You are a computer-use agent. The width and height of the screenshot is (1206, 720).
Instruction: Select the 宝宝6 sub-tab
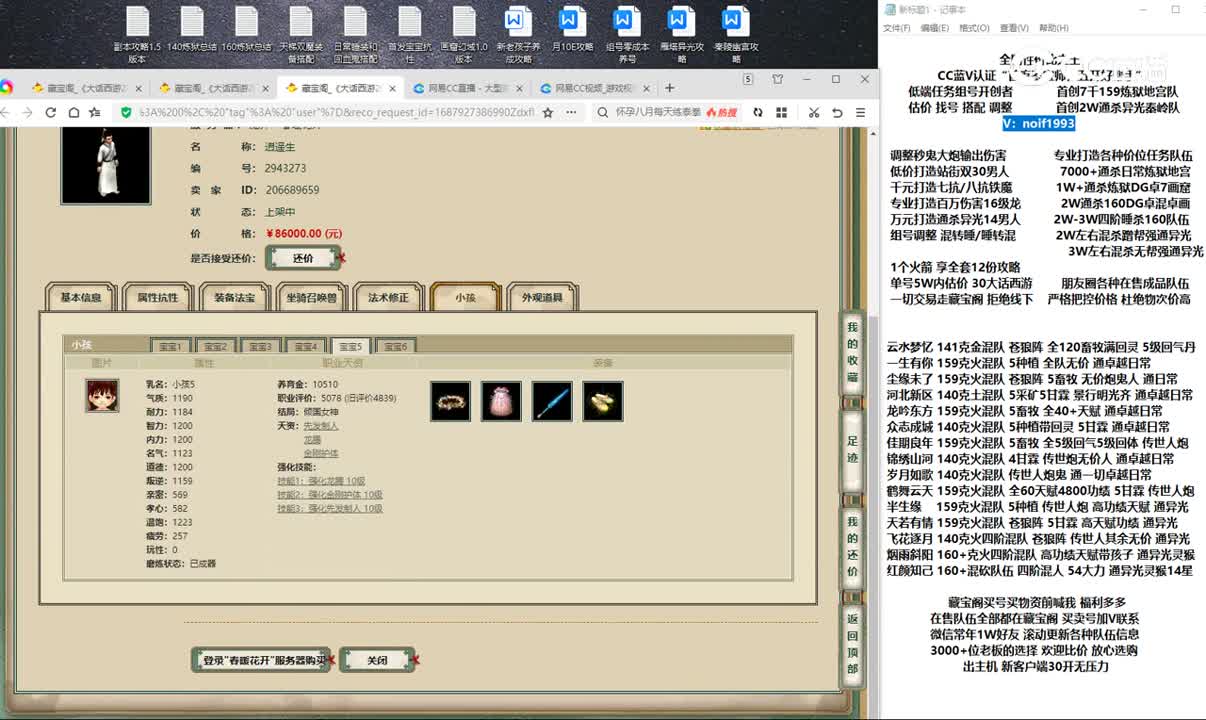[x=396, y=346]
